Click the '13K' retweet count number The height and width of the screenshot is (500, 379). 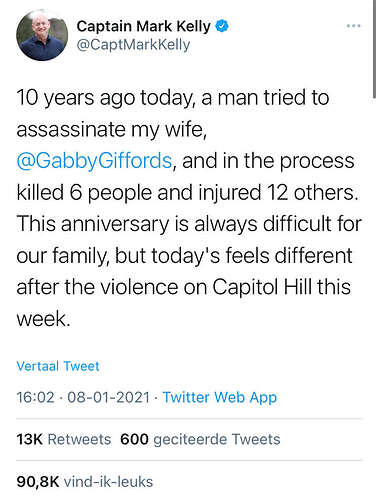29,439
